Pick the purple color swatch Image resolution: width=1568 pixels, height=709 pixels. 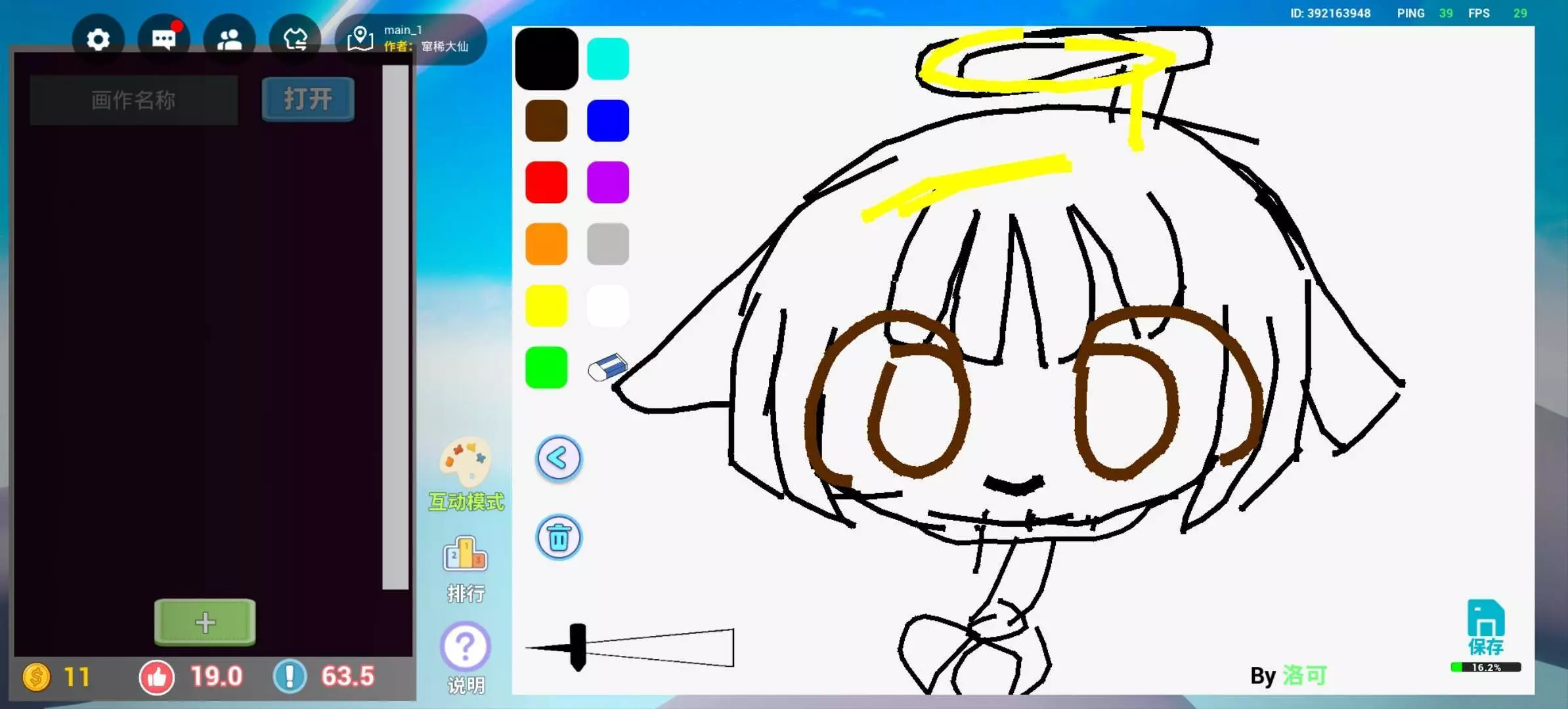click(607, 182)
